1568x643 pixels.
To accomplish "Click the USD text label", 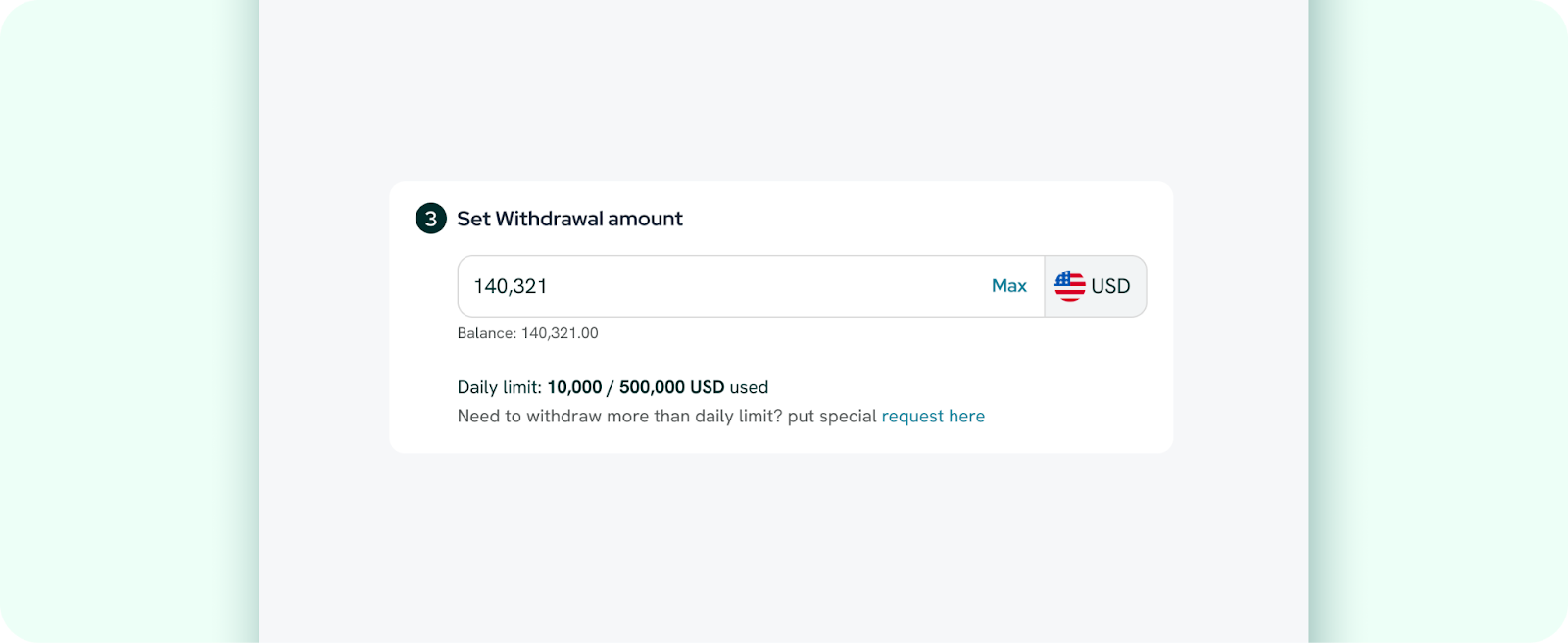I will pyautogui.click(x=1110, y=286).
